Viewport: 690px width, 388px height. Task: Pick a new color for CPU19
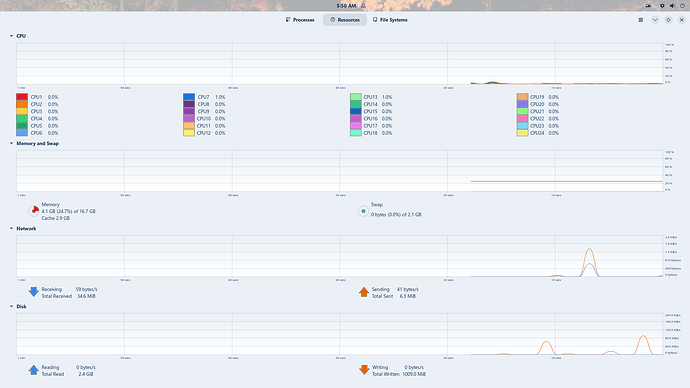point(522,97)
